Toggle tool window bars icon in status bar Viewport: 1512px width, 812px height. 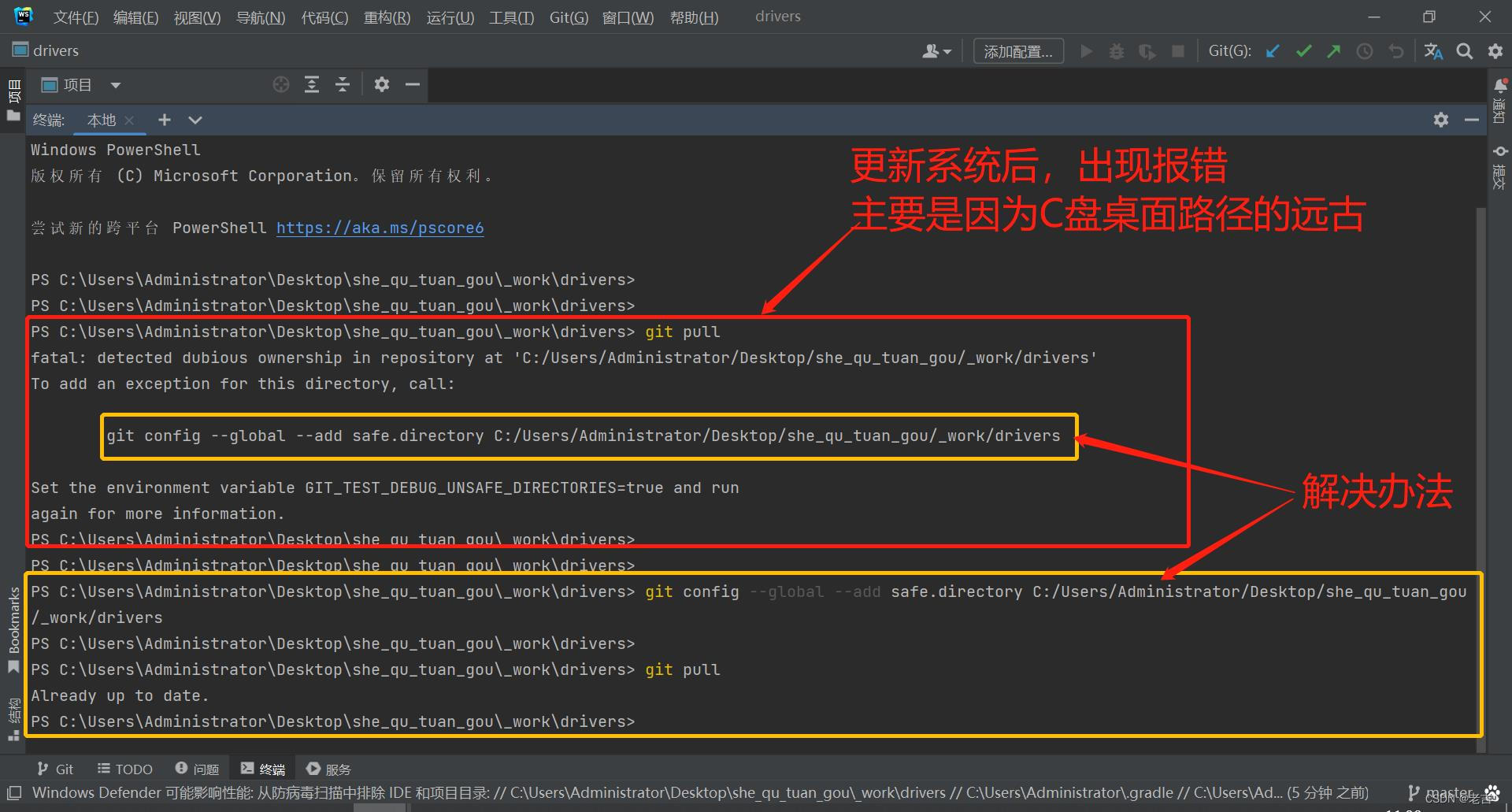click(x=13, y=793)
